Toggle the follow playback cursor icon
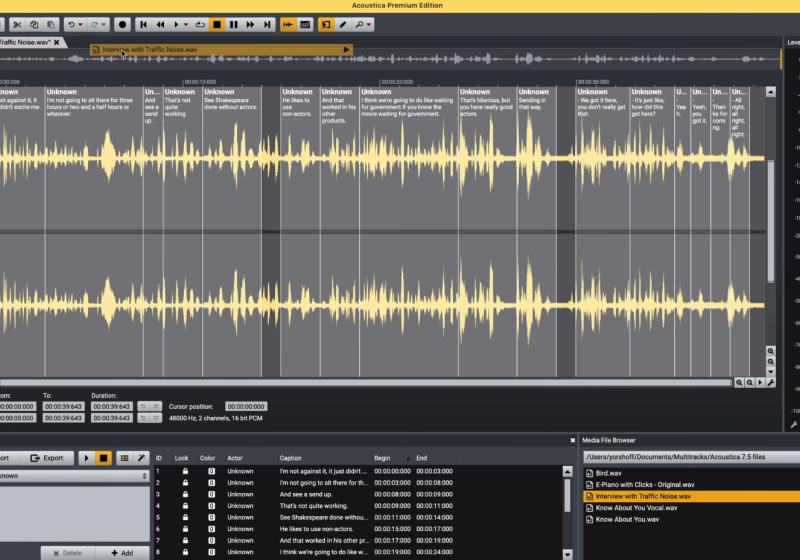Image resolution: width=800 pixels, height=560 pixels. click(x=288, y=24)
